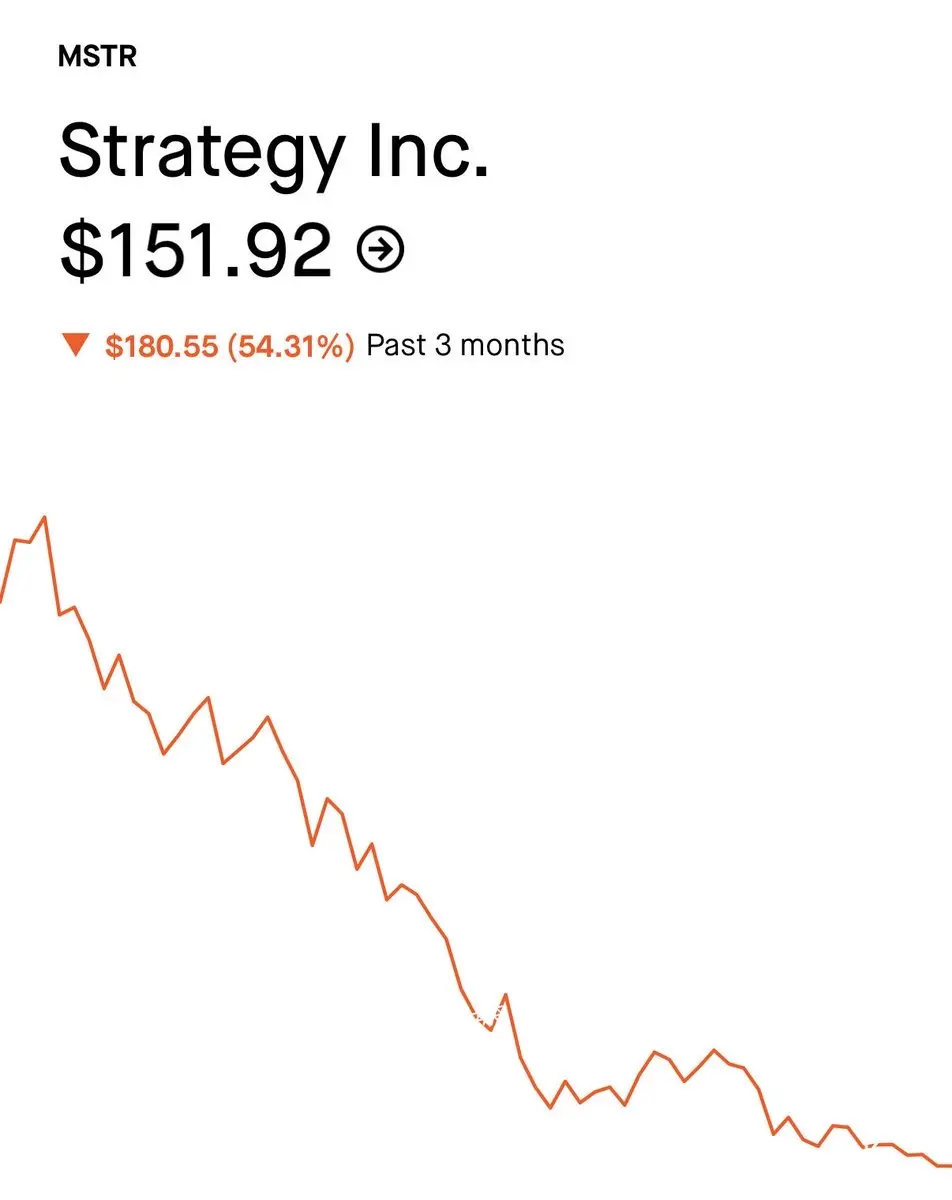Click the chart line's final endpoint at right edge
Screen dimensions: 952x1200
point(947,1165)
